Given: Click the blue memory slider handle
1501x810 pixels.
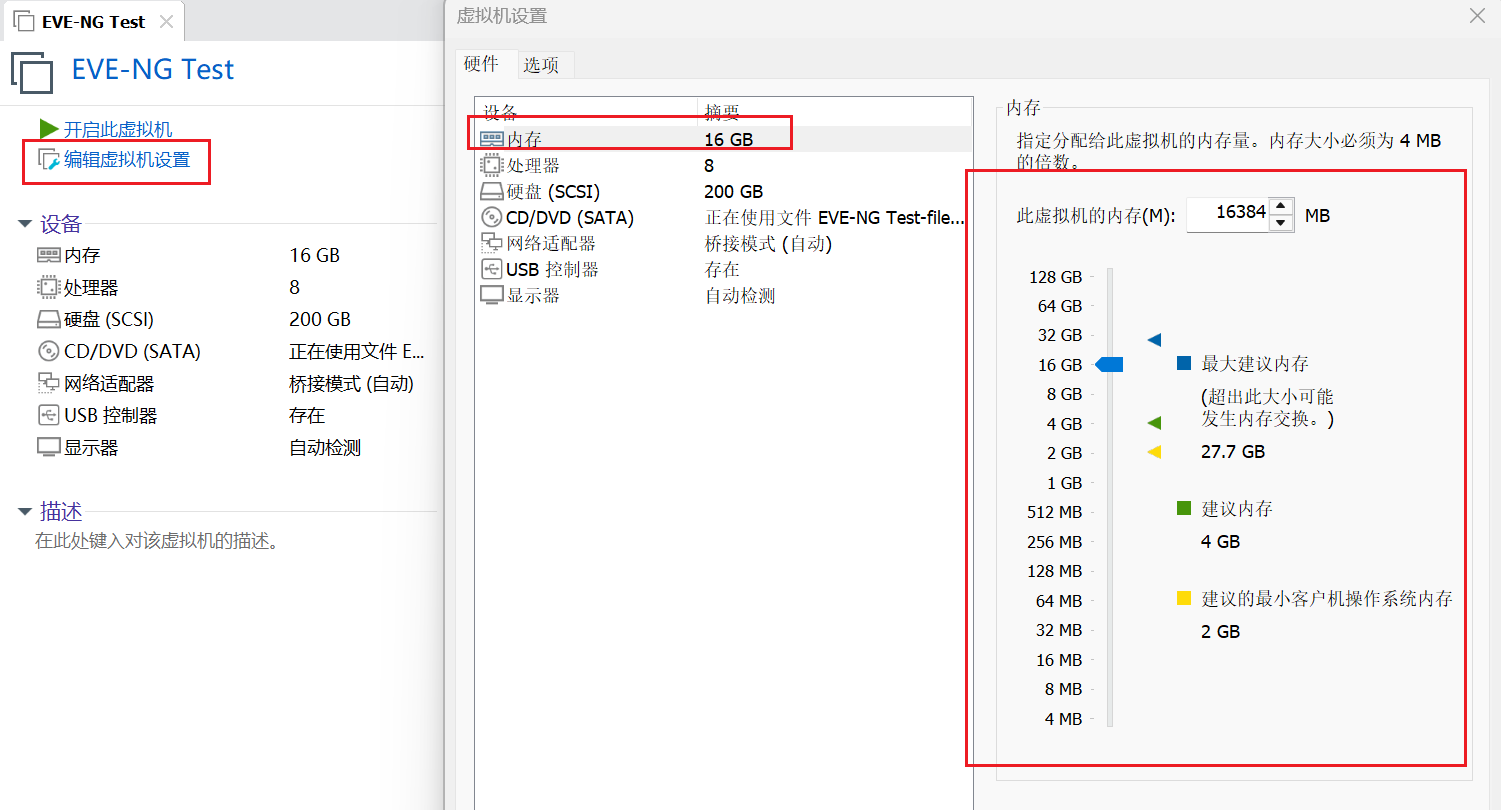Looking at the screenshot, I should pos(1110,365).
